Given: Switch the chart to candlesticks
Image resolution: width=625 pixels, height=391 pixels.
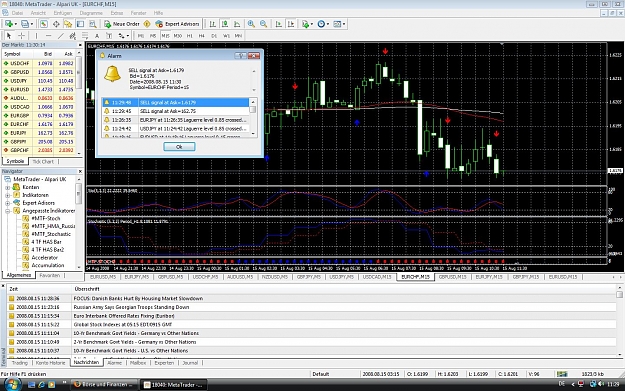Looking at the screenshot, I should (x=225, y=24).
